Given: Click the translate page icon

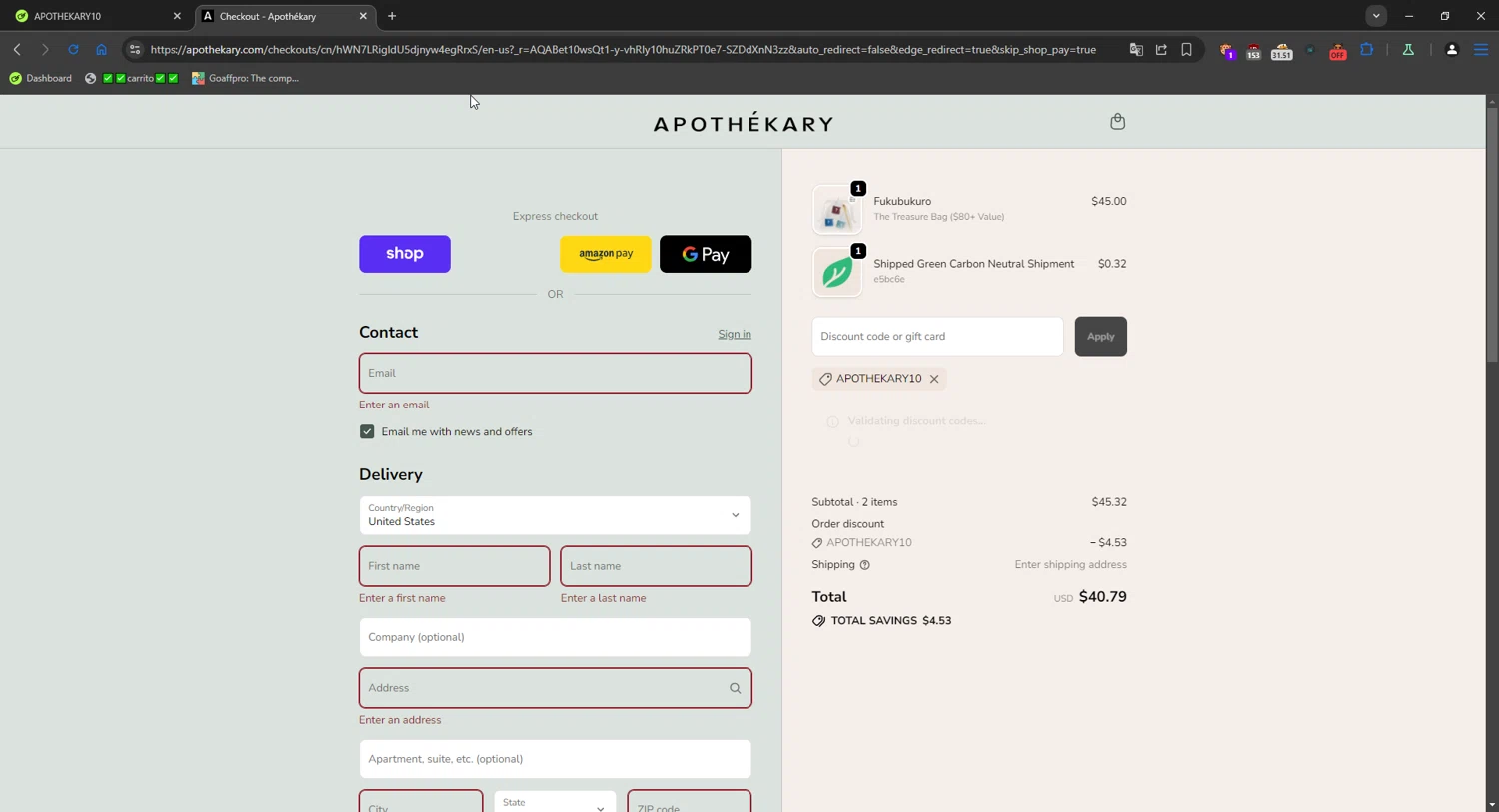Looking at the screenshot, I should (1136, 49).
